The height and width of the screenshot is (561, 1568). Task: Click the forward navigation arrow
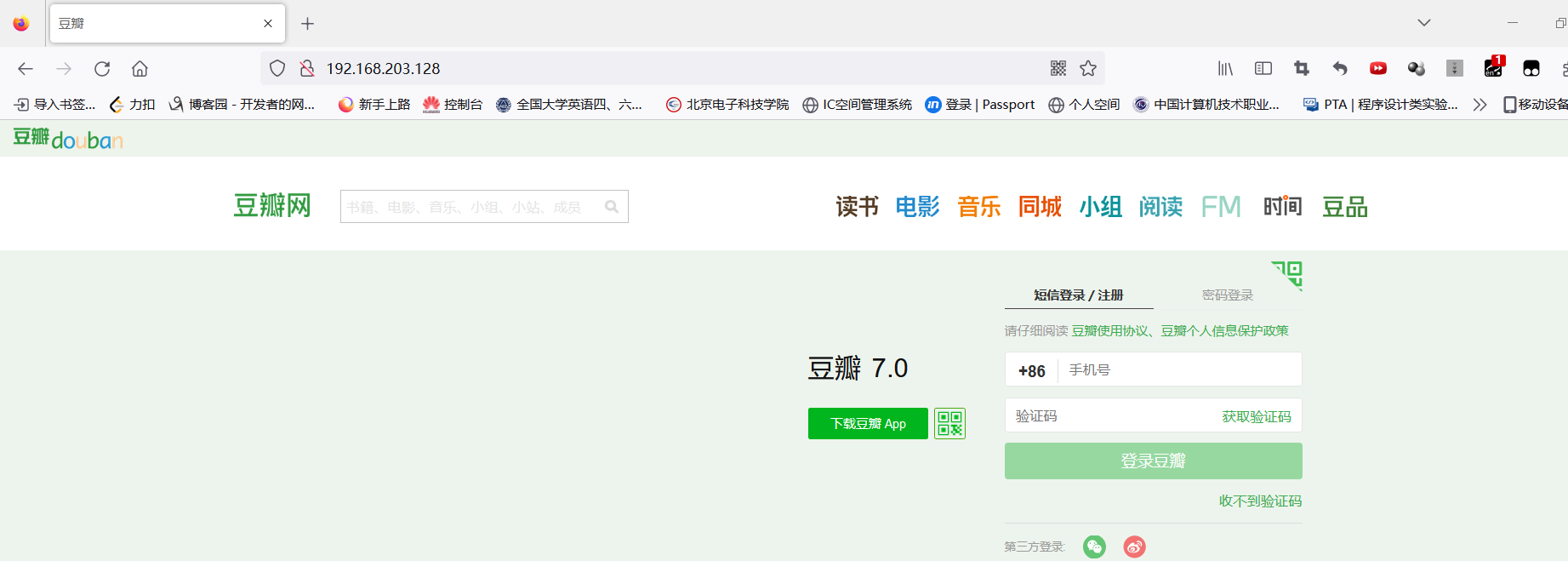(64, 69)
